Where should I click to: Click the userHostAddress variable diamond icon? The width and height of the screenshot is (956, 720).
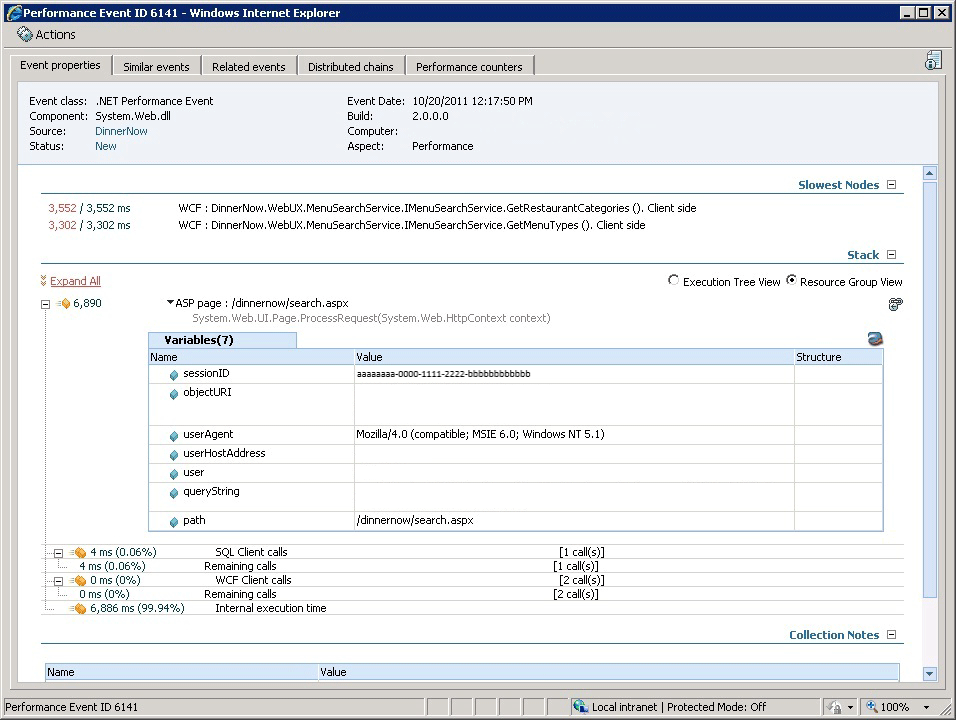point(174,455)
